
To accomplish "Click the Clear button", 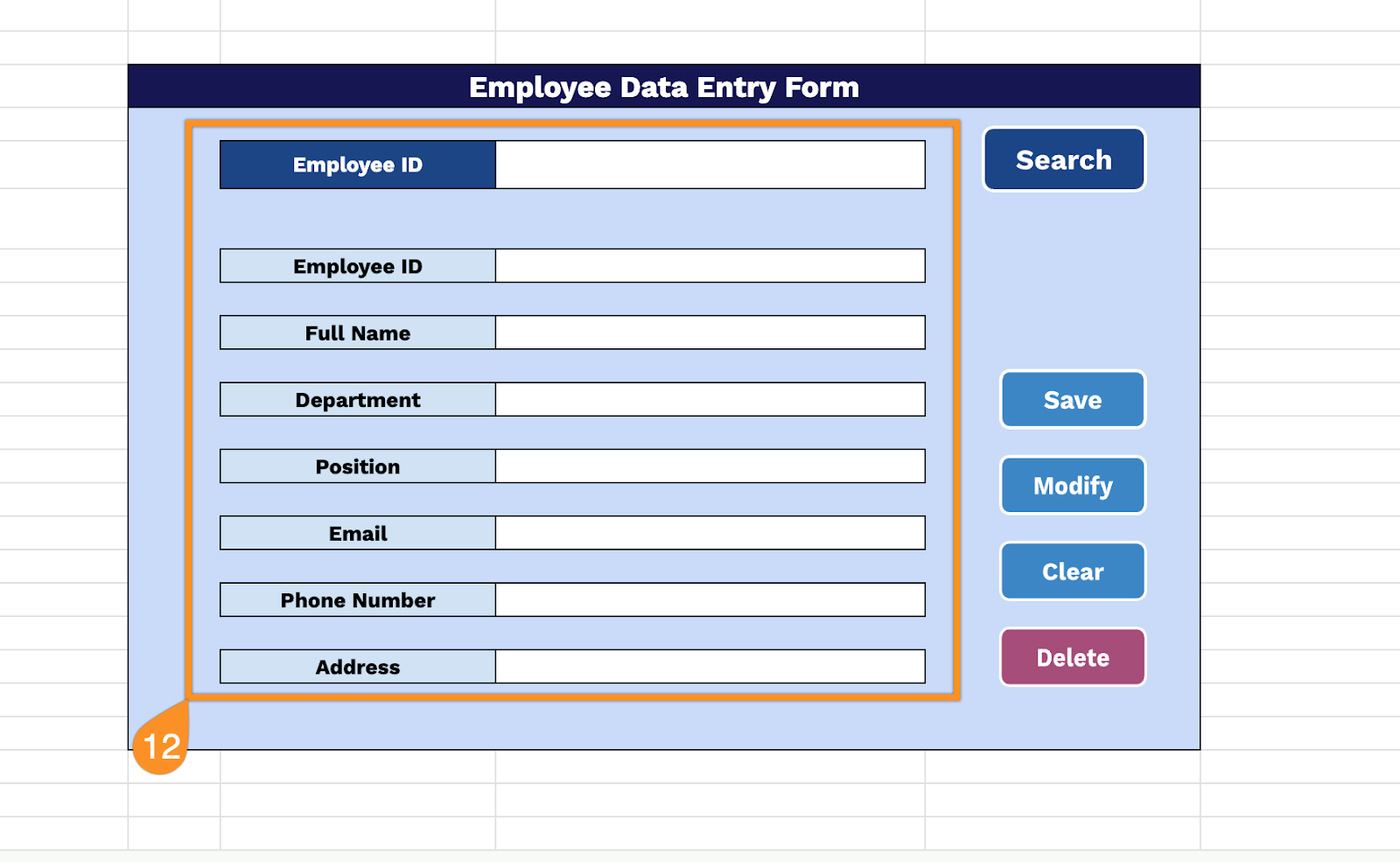I will point(1072,571).
